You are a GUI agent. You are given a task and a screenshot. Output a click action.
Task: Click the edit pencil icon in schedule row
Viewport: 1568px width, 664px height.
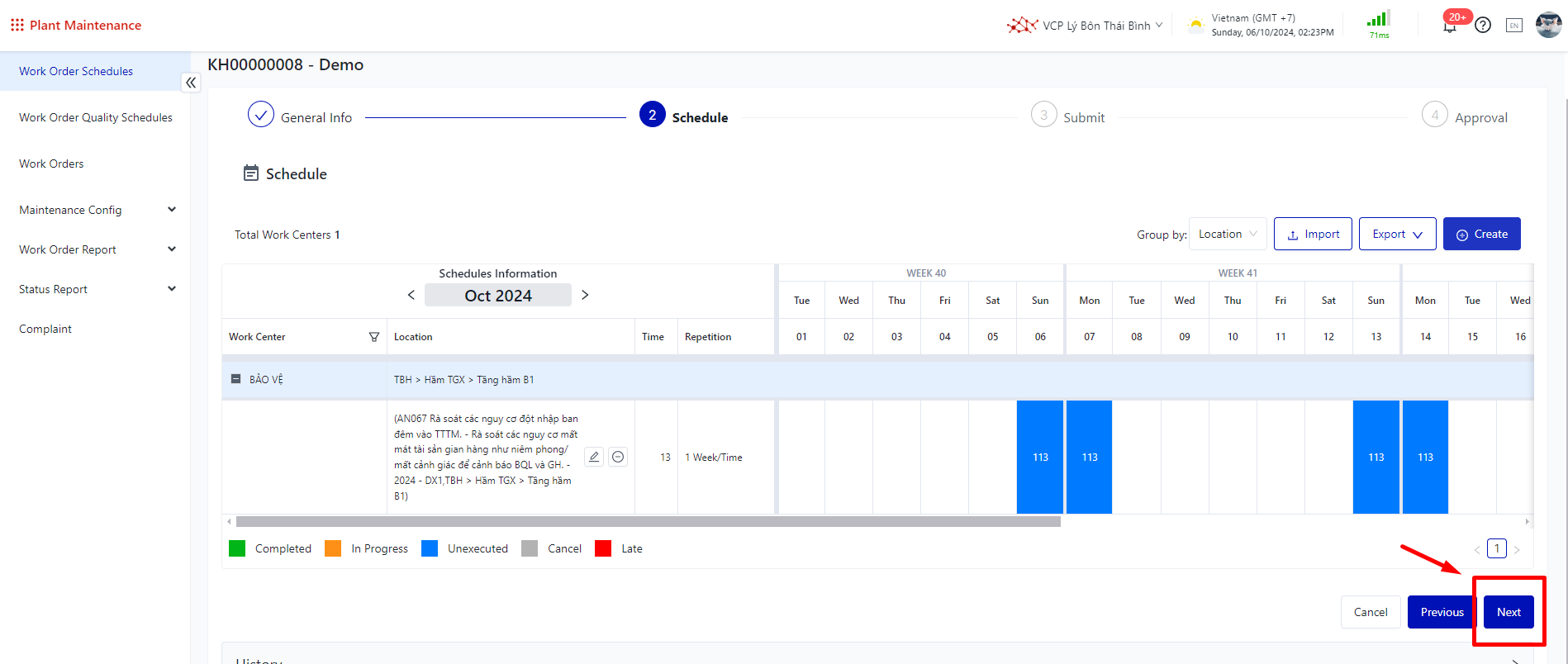coord(593,457)
